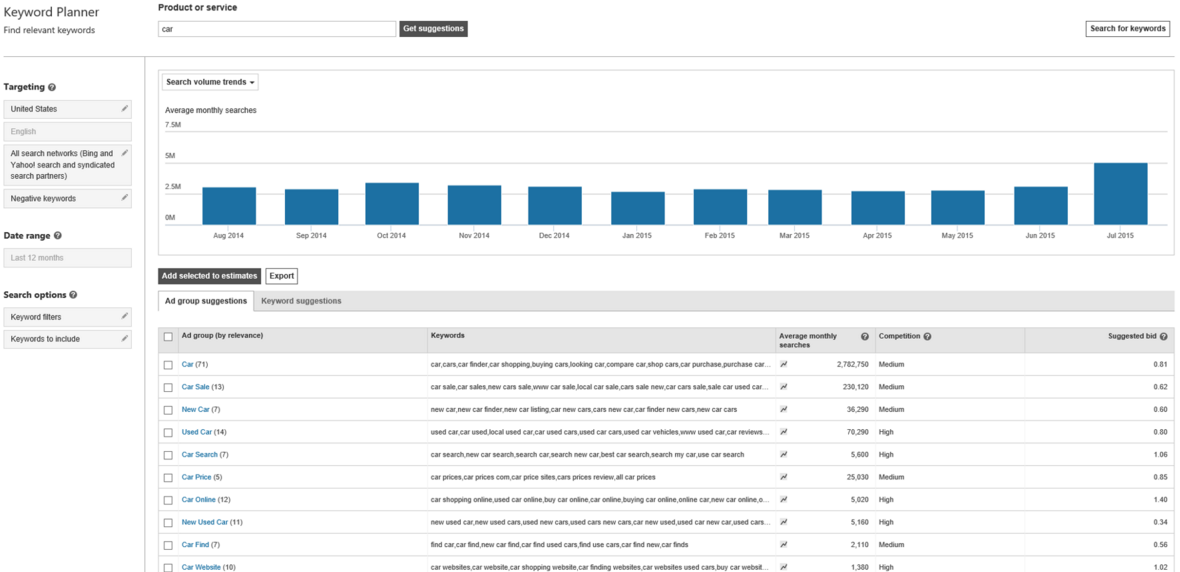Click the 230,120 monthly searches value
The width and height of the screenshot is (1180, 572).
854,387
